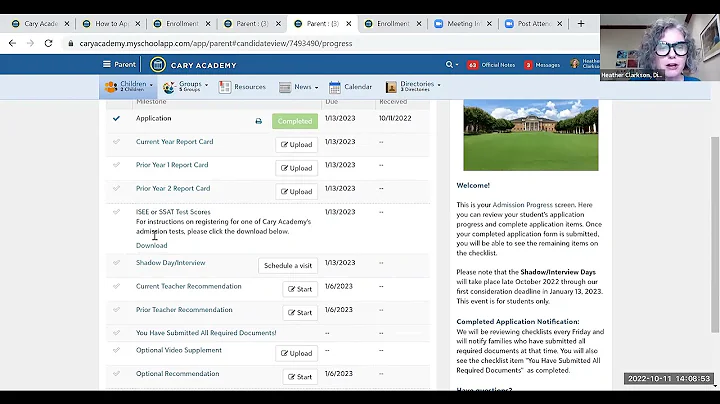Click the checkmark beside Current Teacher Recommendation
The width and height of the screenshot is (720, 404).
(116, 286)
